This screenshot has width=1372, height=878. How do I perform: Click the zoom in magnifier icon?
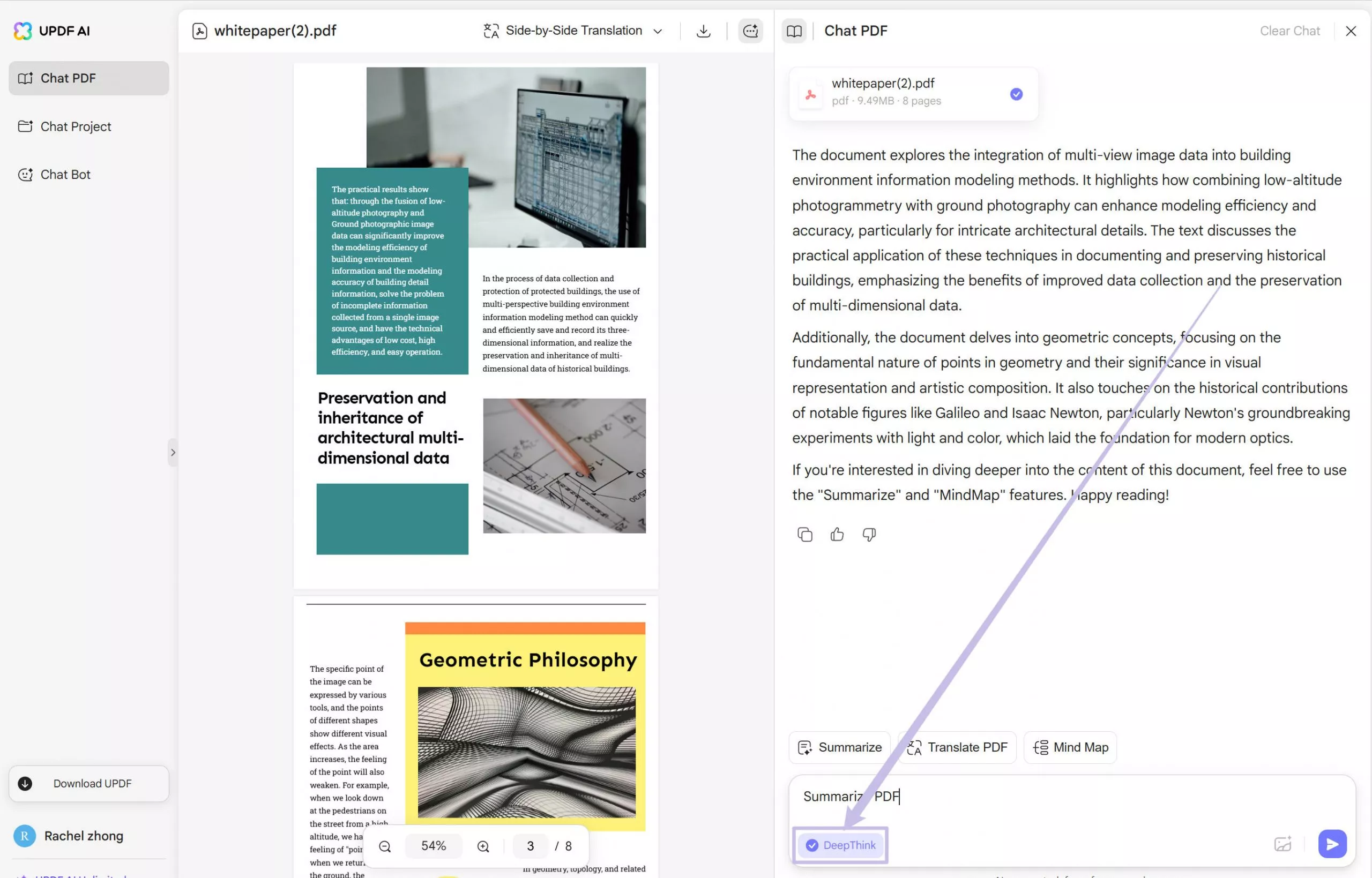(483, 846)
